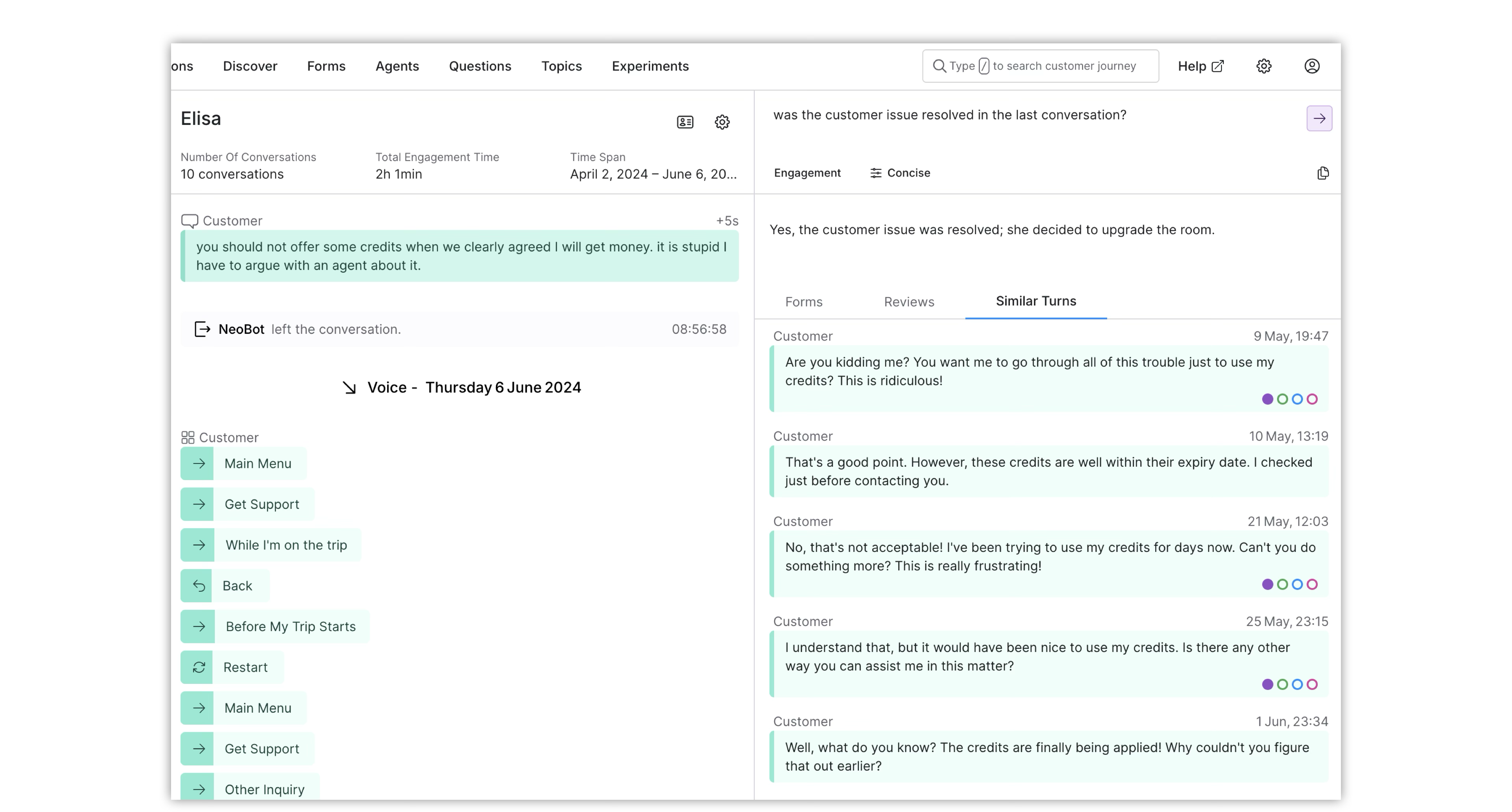The image size is (1512, 812).
Task: Click the Voice incoming call arrow icon
Action: (349, 387)
